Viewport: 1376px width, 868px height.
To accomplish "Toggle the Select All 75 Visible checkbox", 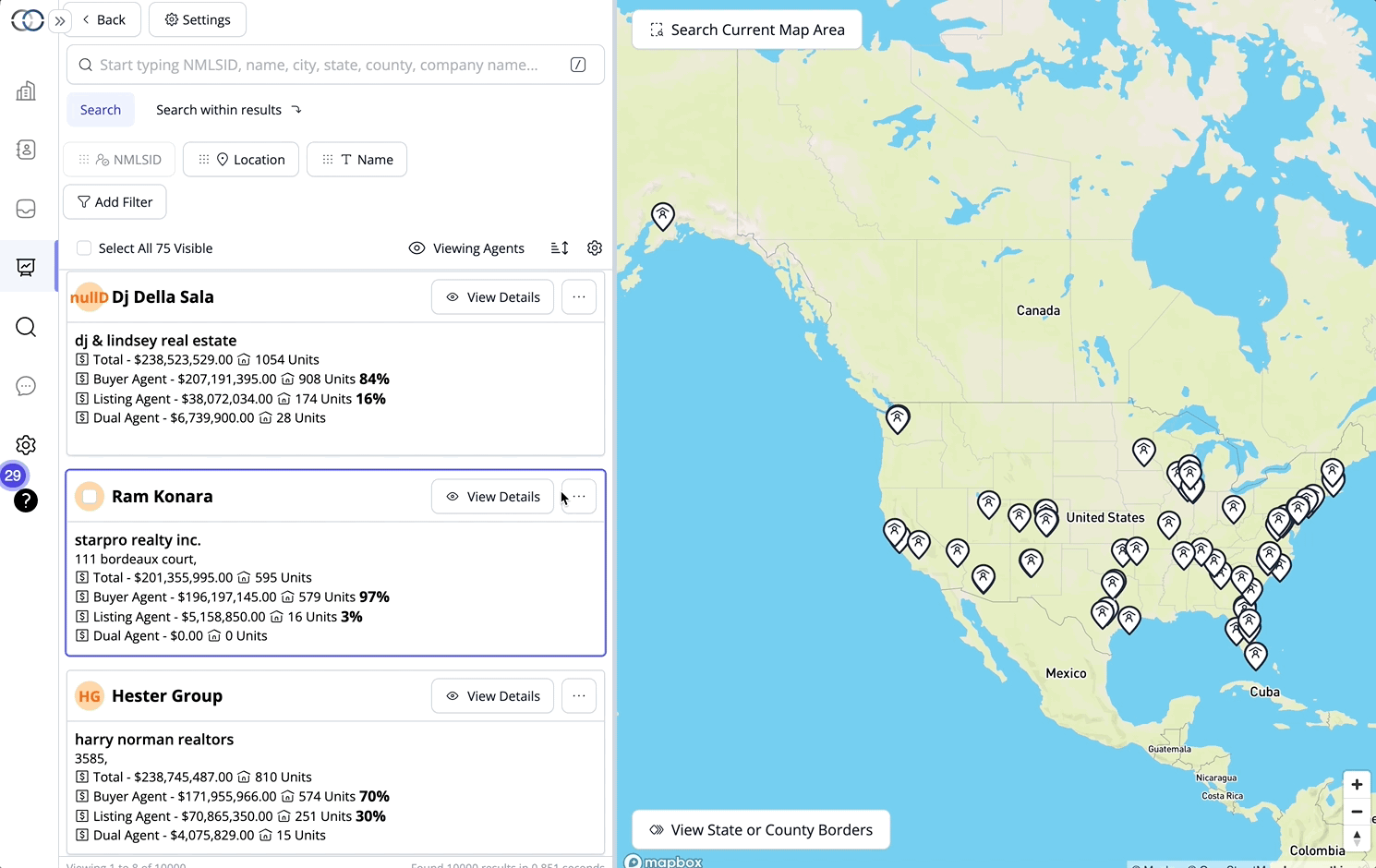I will click(84, 247).
